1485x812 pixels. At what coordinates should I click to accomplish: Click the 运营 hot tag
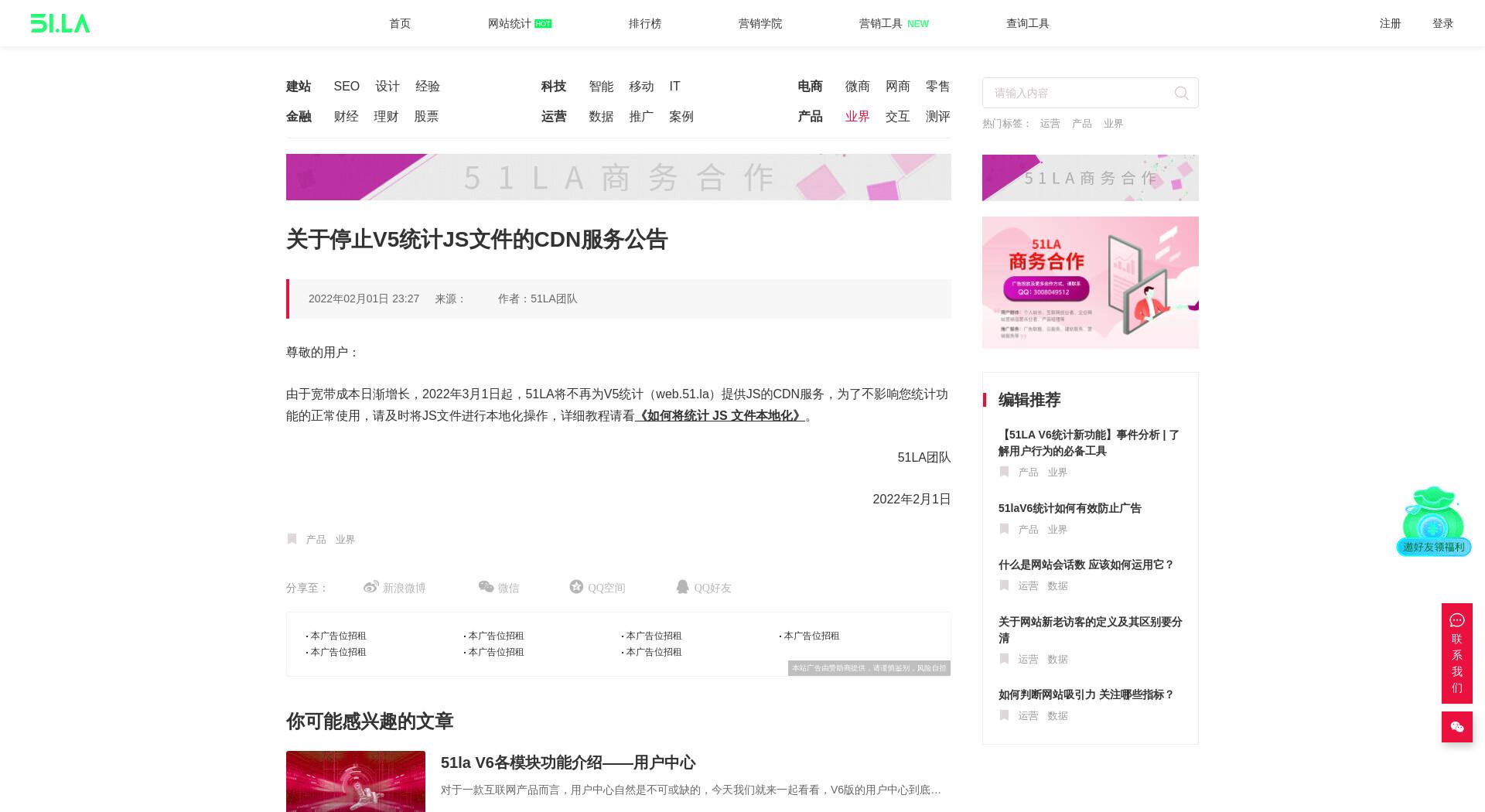(1050, 124)
